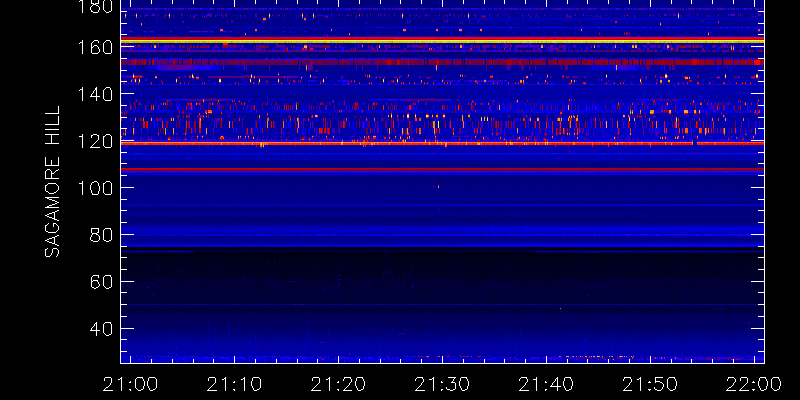Click the isolated burst near 100 at 21:30

(436, 186)
